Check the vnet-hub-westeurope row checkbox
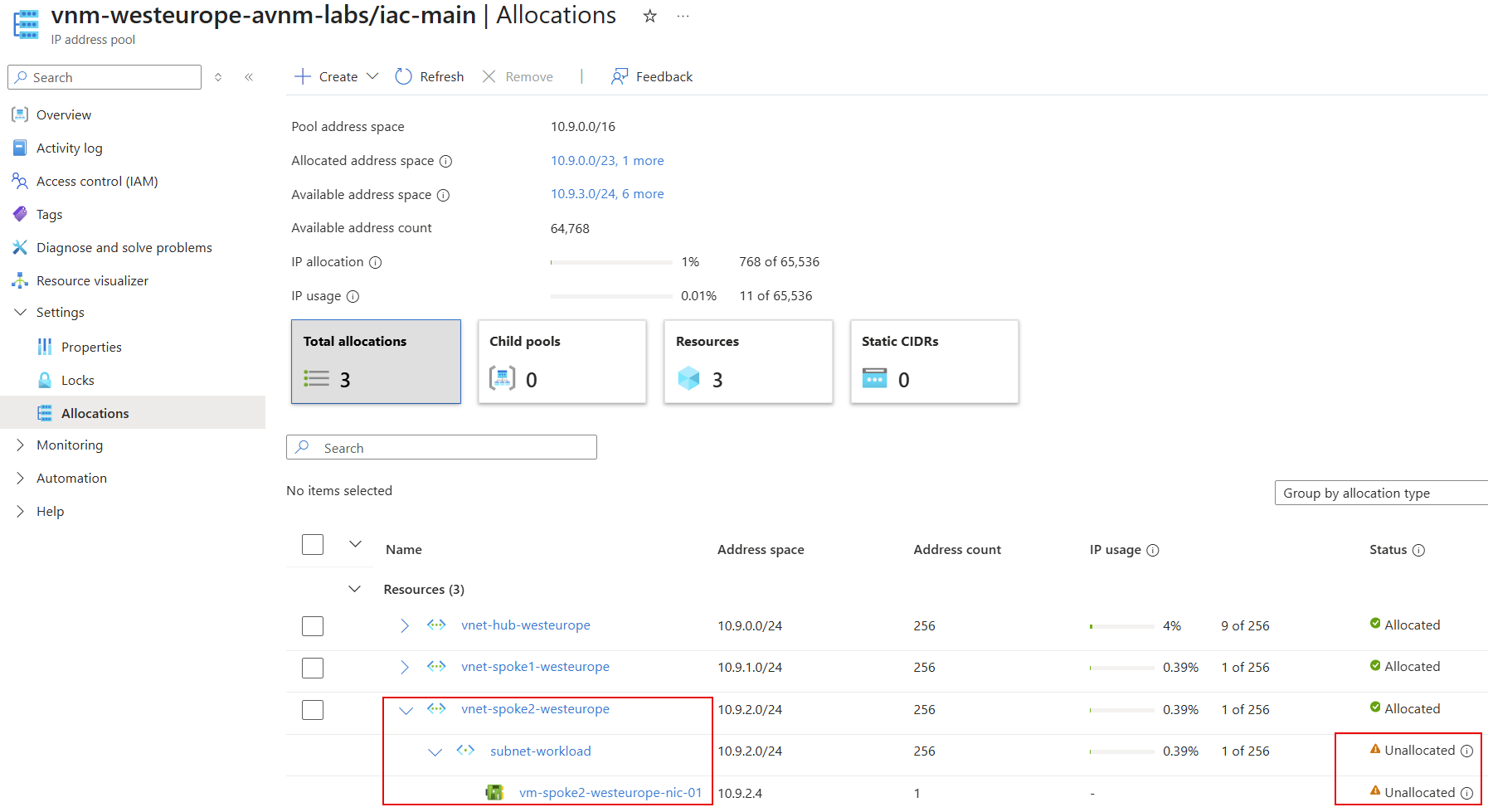 (x=313, y=625)
